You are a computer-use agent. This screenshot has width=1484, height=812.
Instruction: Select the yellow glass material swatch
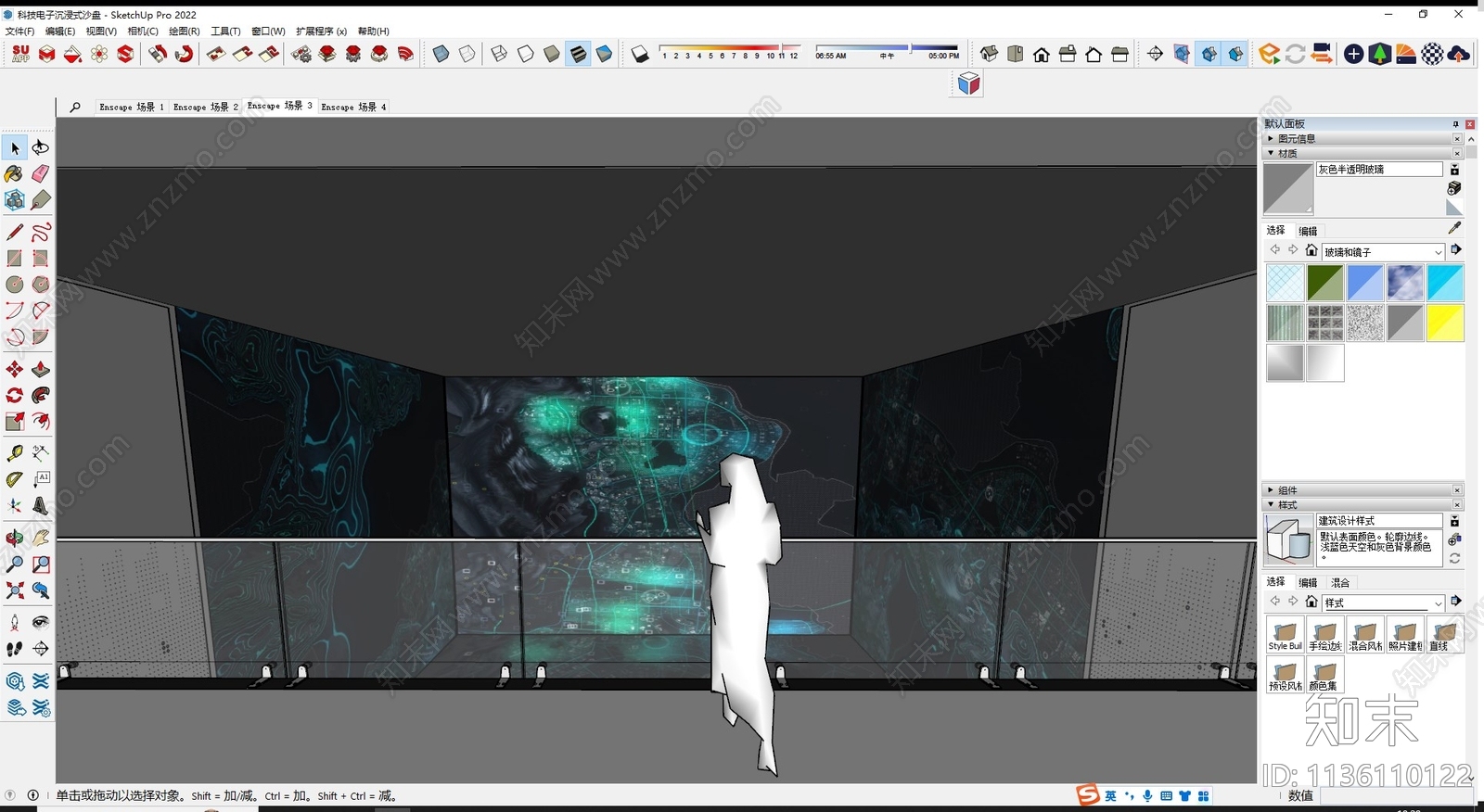(1445, 324)
